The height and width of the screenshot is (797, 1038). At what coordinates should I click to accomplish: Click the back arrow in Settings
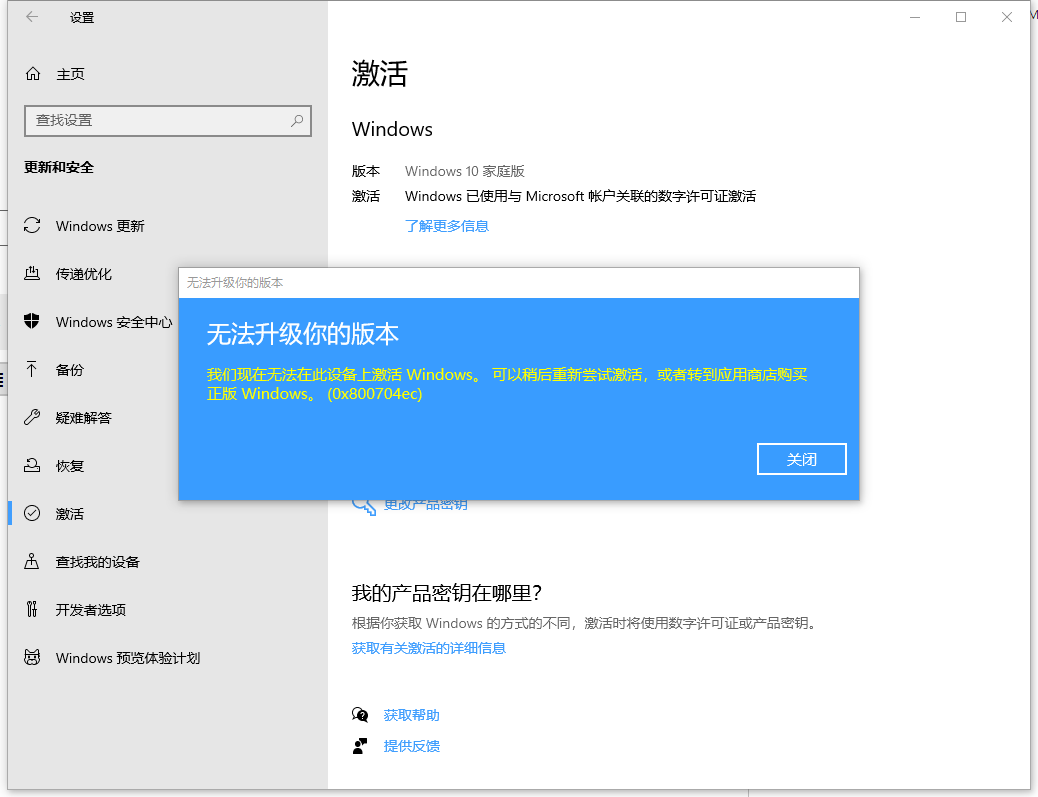pos(32,17)
